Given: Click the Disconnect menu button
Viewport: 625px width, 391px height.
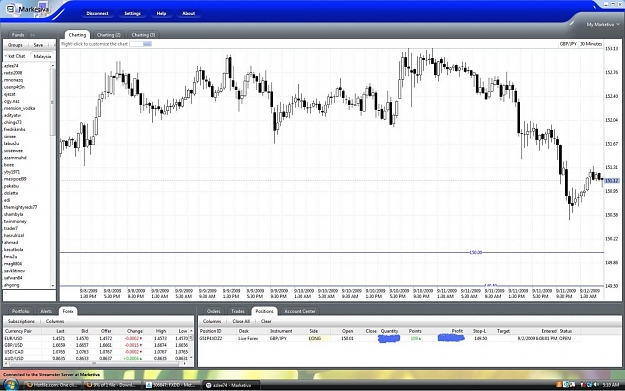Looking at the screenshot, I should [97, 13].
